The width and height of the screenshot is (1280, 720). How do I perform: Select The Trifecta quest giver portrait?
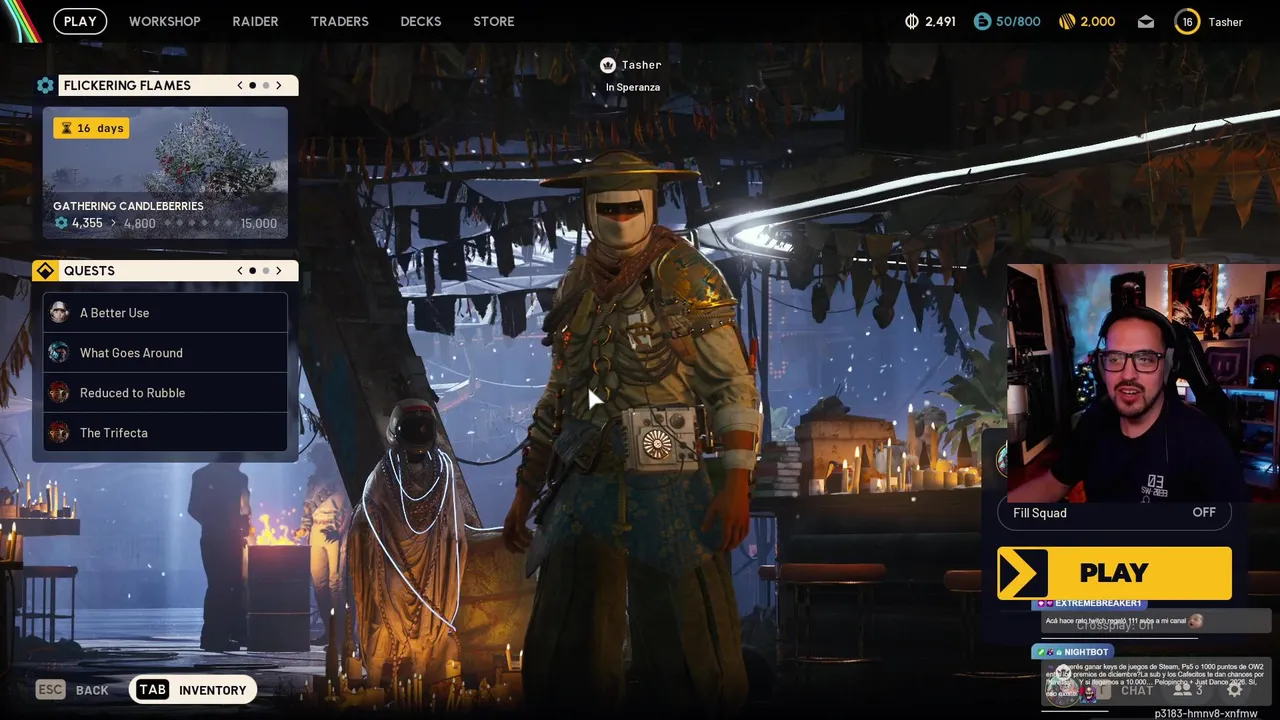(59, 433)
